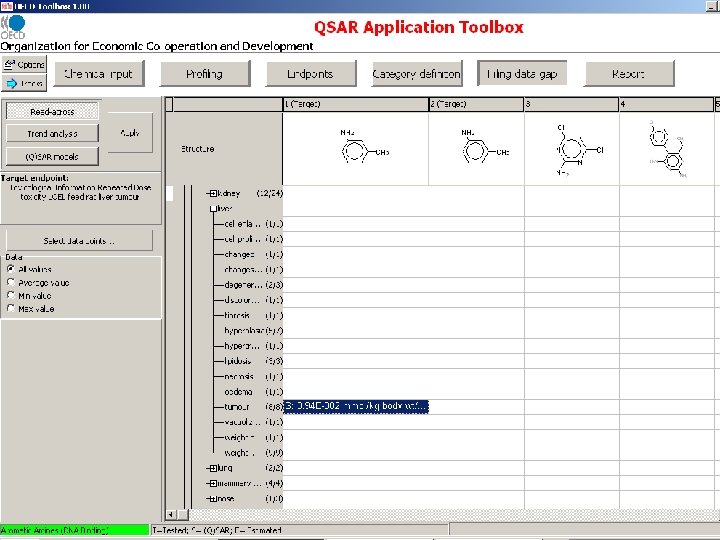Expand the kidney tree node

[x=213, y=193]
